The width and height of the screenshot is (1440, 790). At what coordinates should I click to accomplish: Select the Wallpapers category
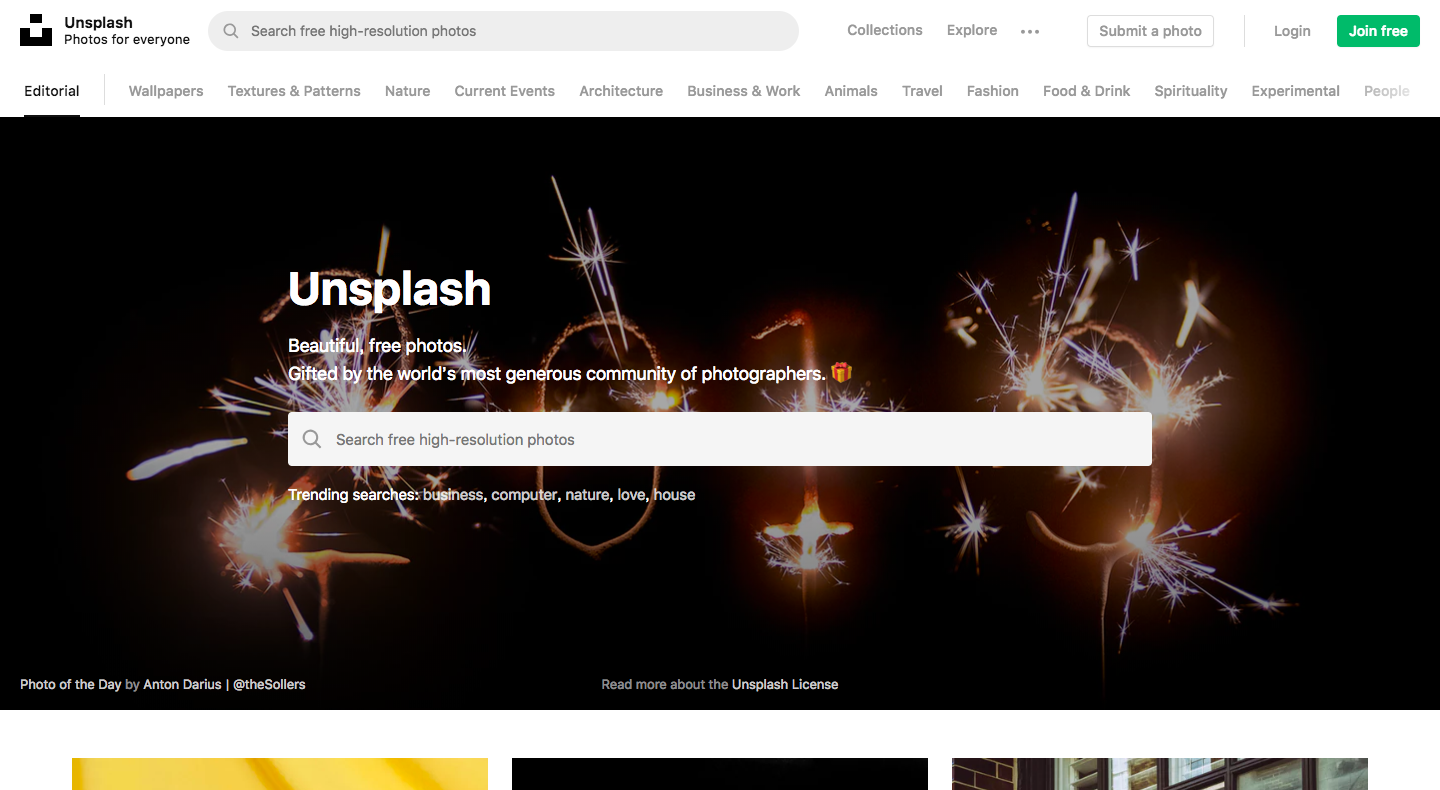pos(166,91)
